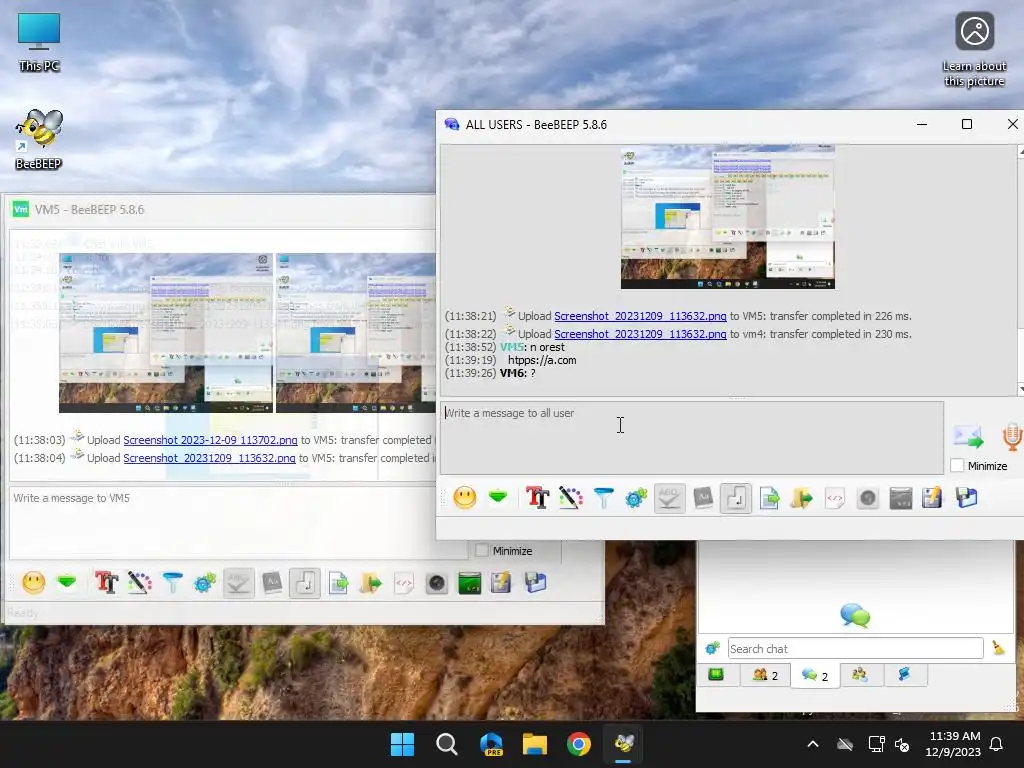The height and width of the screenshot is (768, 1024).
Task: Check Minimize checkbox in VM5 window
Action: pos(482,551)
